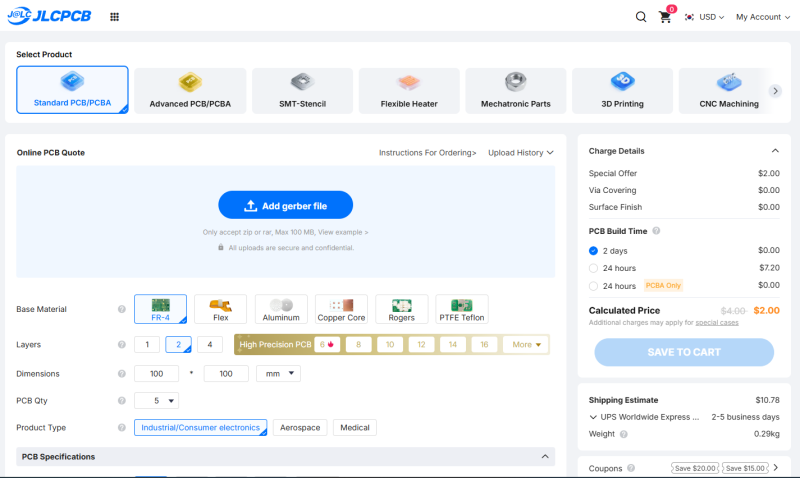The height and width of the screenshot is (478, 800).
Task: Choose the SMT-Stencil product icon
Action: [302, 82]
